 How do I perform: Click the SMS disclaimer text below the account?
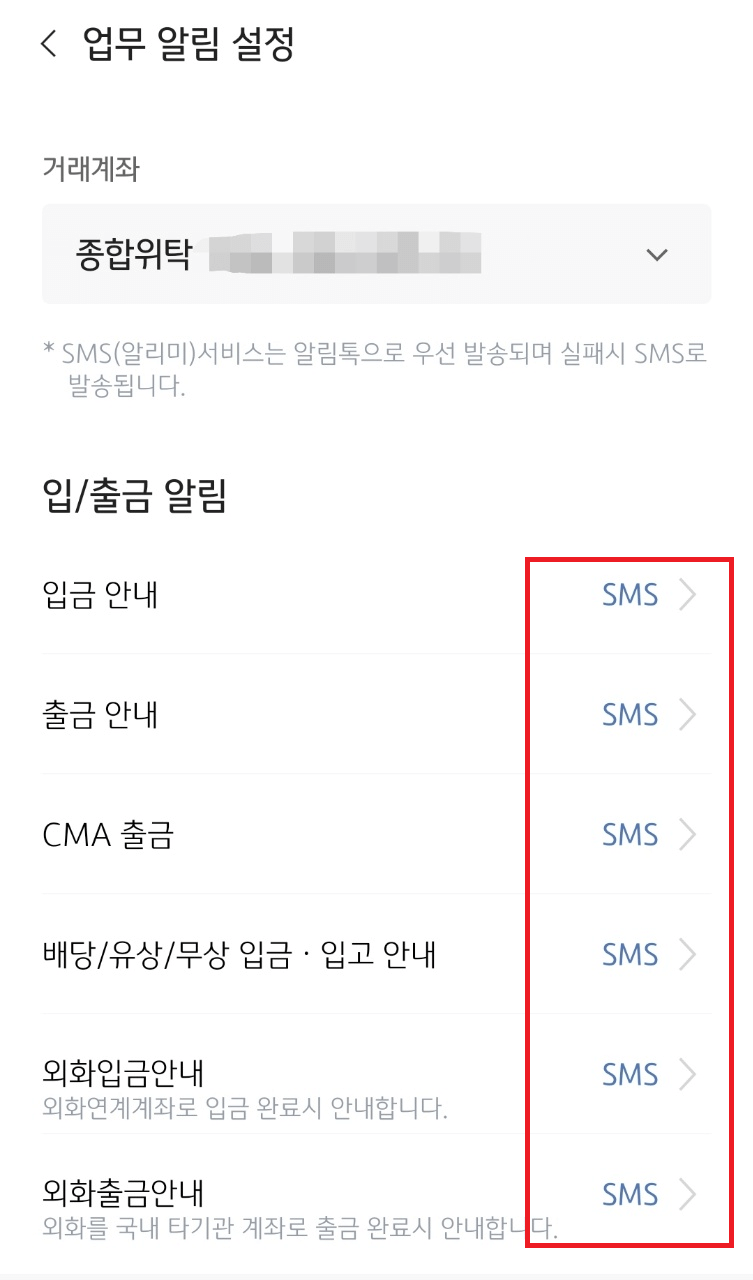click(375, 365)
